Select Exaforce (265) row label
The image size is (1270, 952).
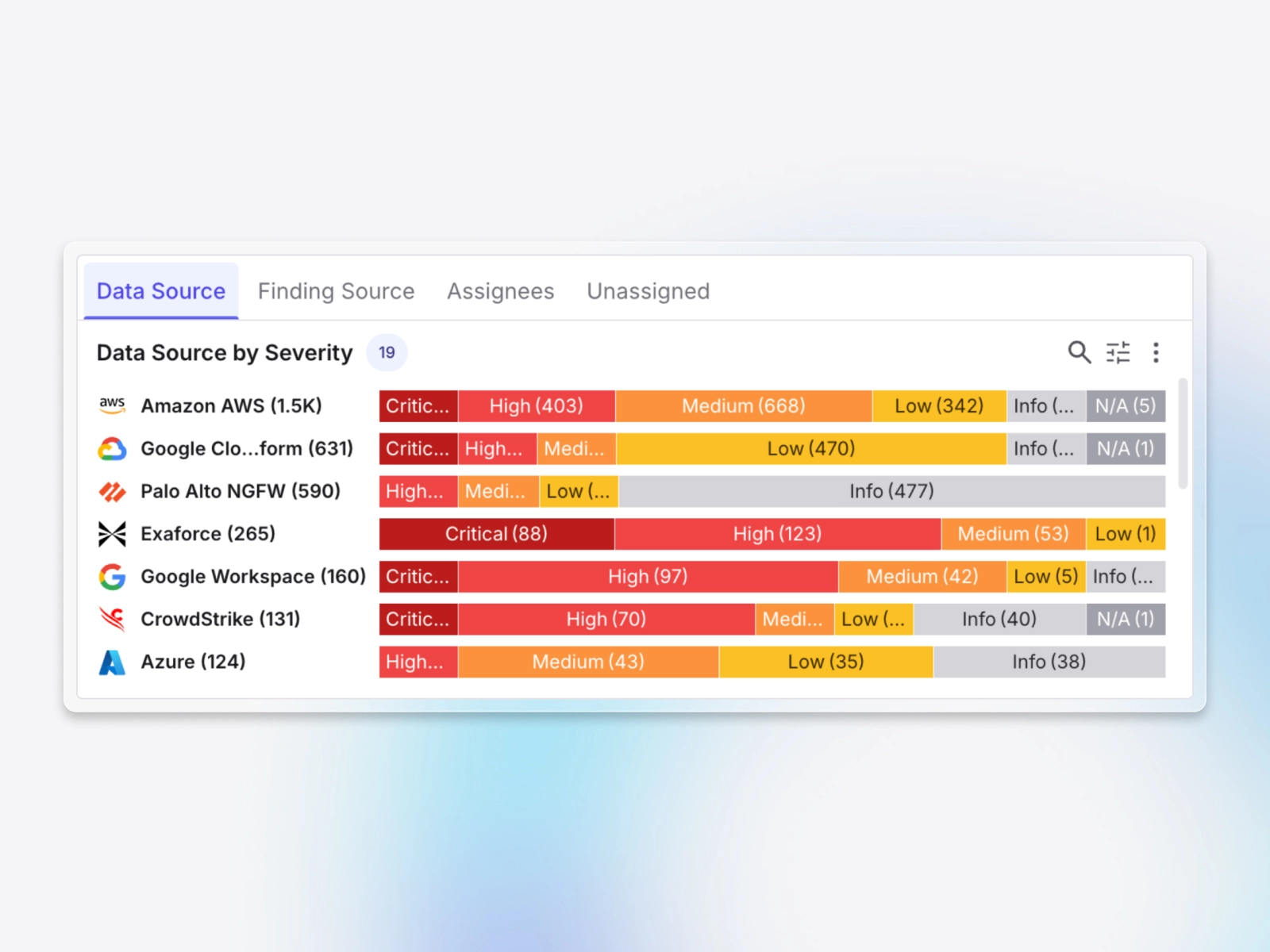[208, 534]
